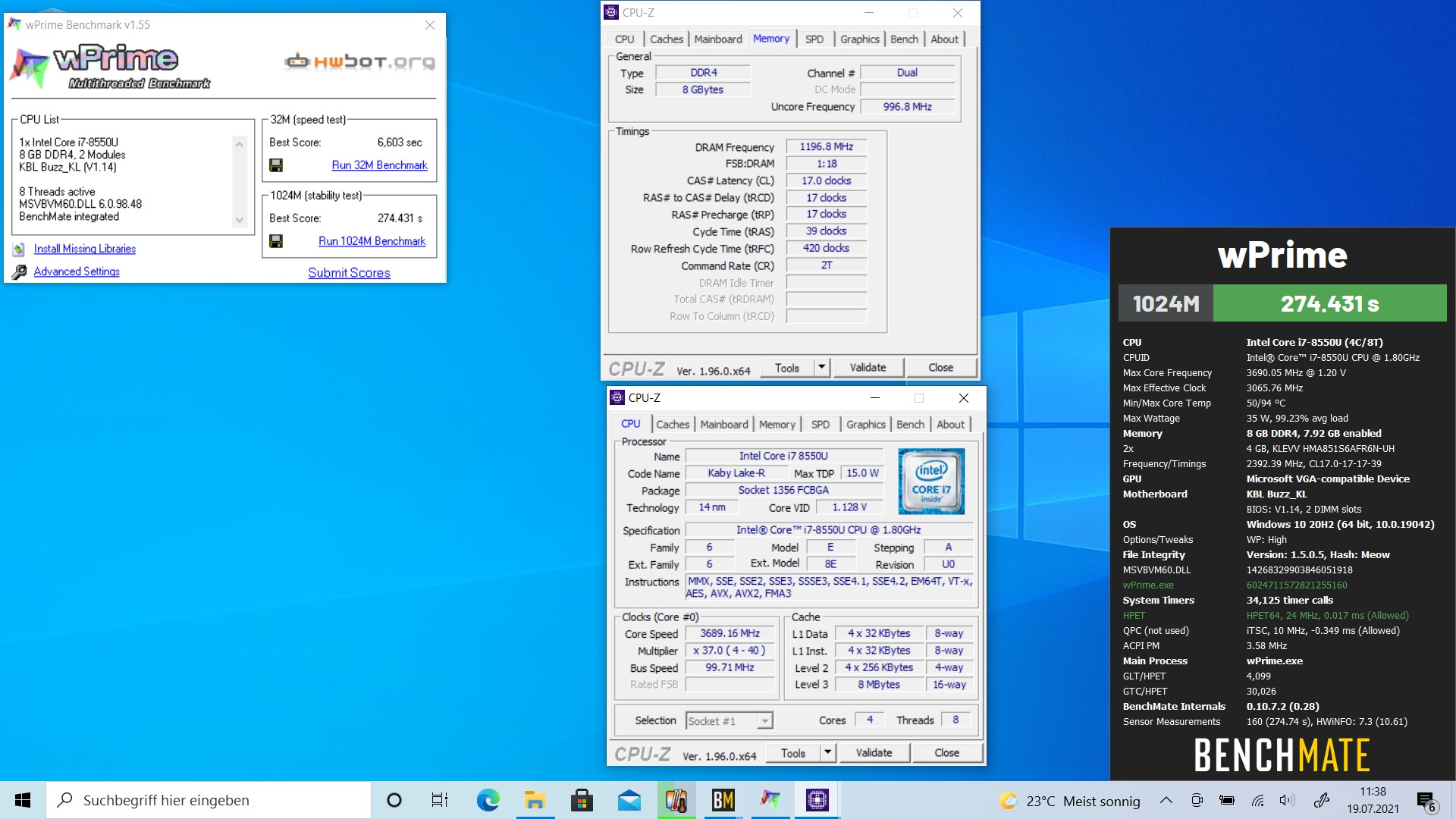1456x819 pixels.
Task: Switch to Memory tab in lower CPU-Z window
Action: coord(777,425)
